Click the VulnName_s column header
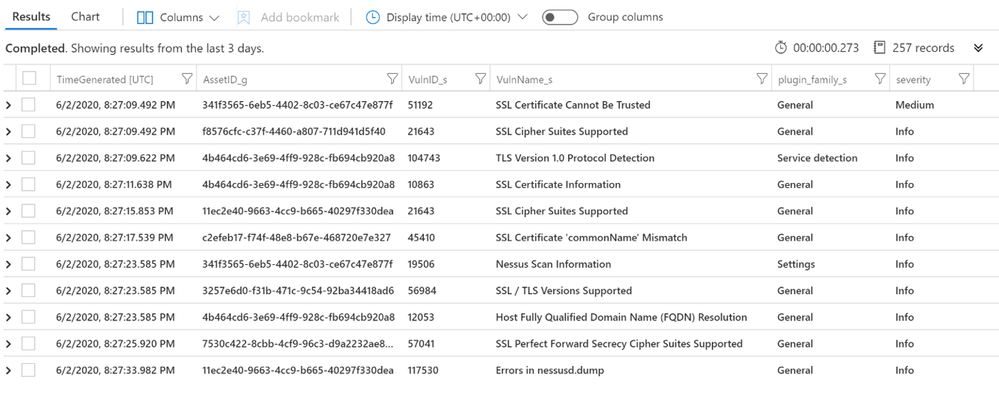This screenshot has width=999, height=393. click(524, 80)
